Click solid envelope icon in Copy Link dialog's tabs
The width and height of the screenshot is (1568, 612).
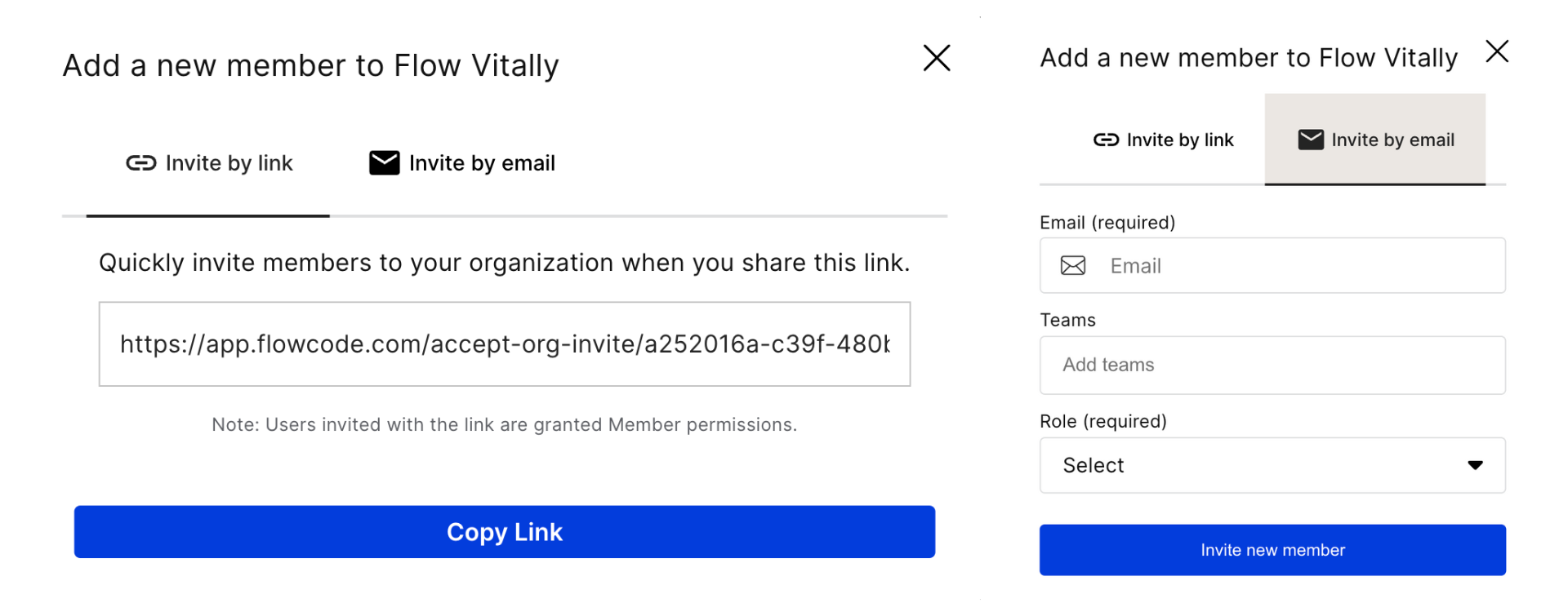tap(384, 163)
